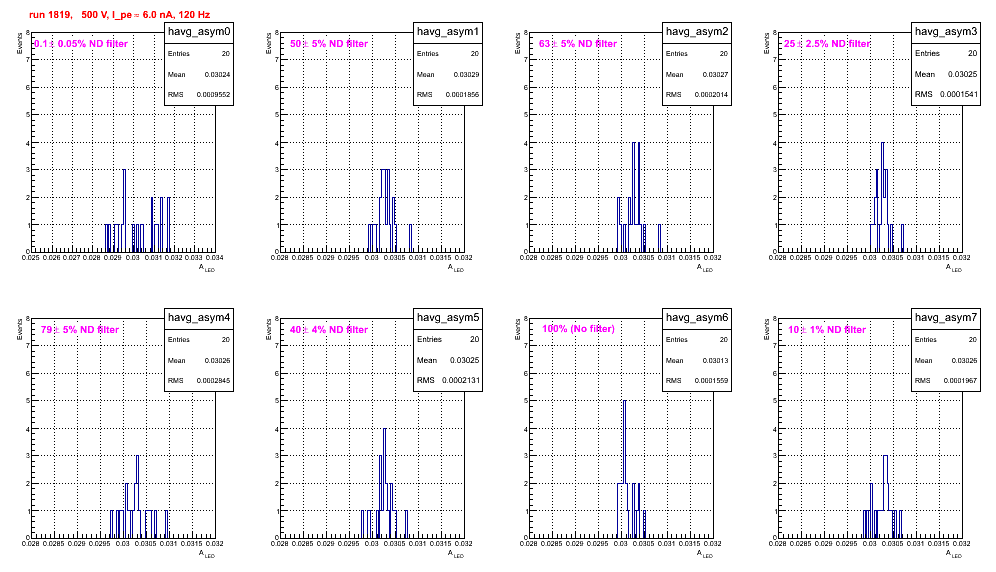996x572 pixels.
Task: Click the Mean value in havg_asym7 box
Action: tap(964, 361)
